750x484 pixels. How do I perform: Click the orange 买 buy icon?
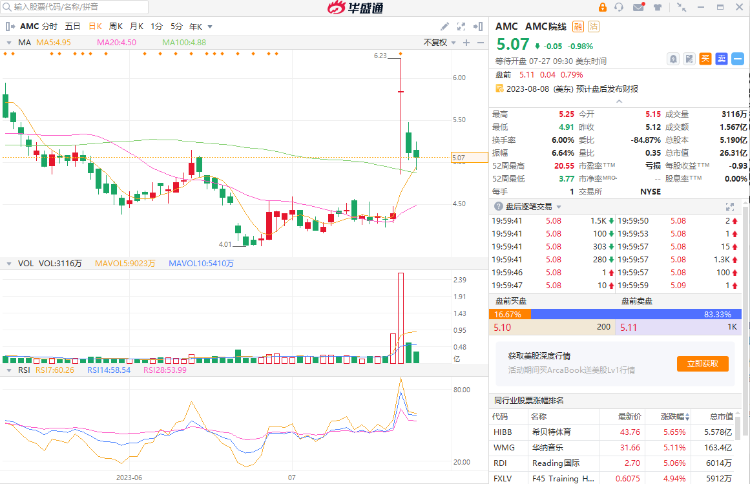pos(706,59)
